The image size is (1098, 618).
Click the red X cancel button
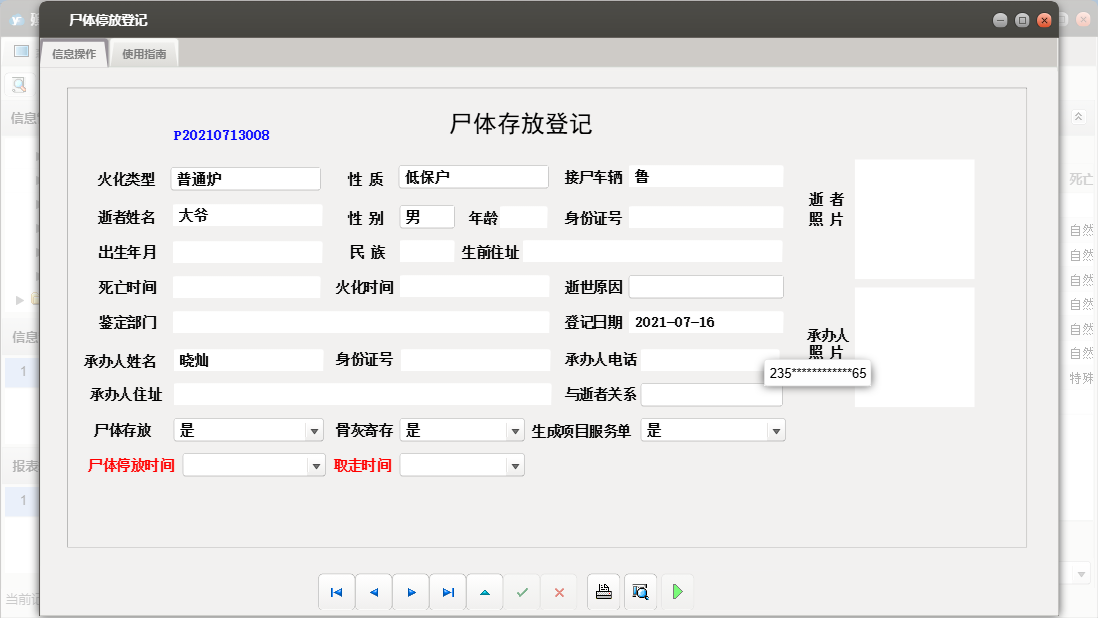tap(559, 592)
